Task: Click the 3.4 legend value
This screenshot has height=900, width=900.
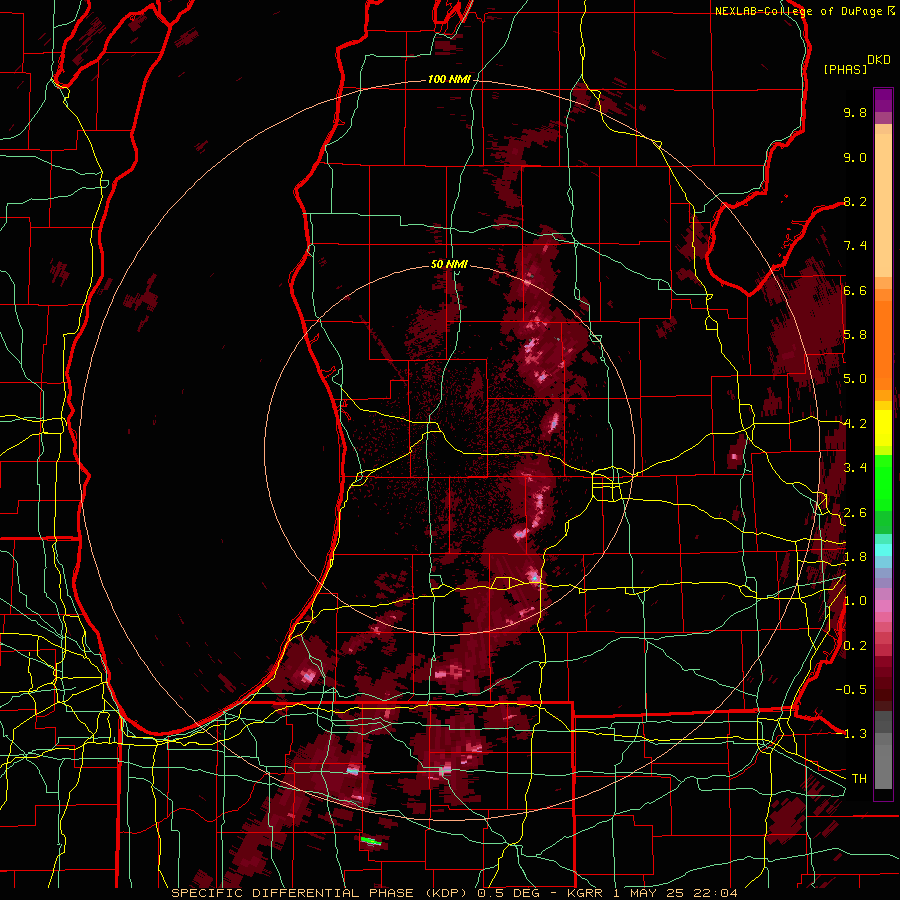Action: pos(855,468)
